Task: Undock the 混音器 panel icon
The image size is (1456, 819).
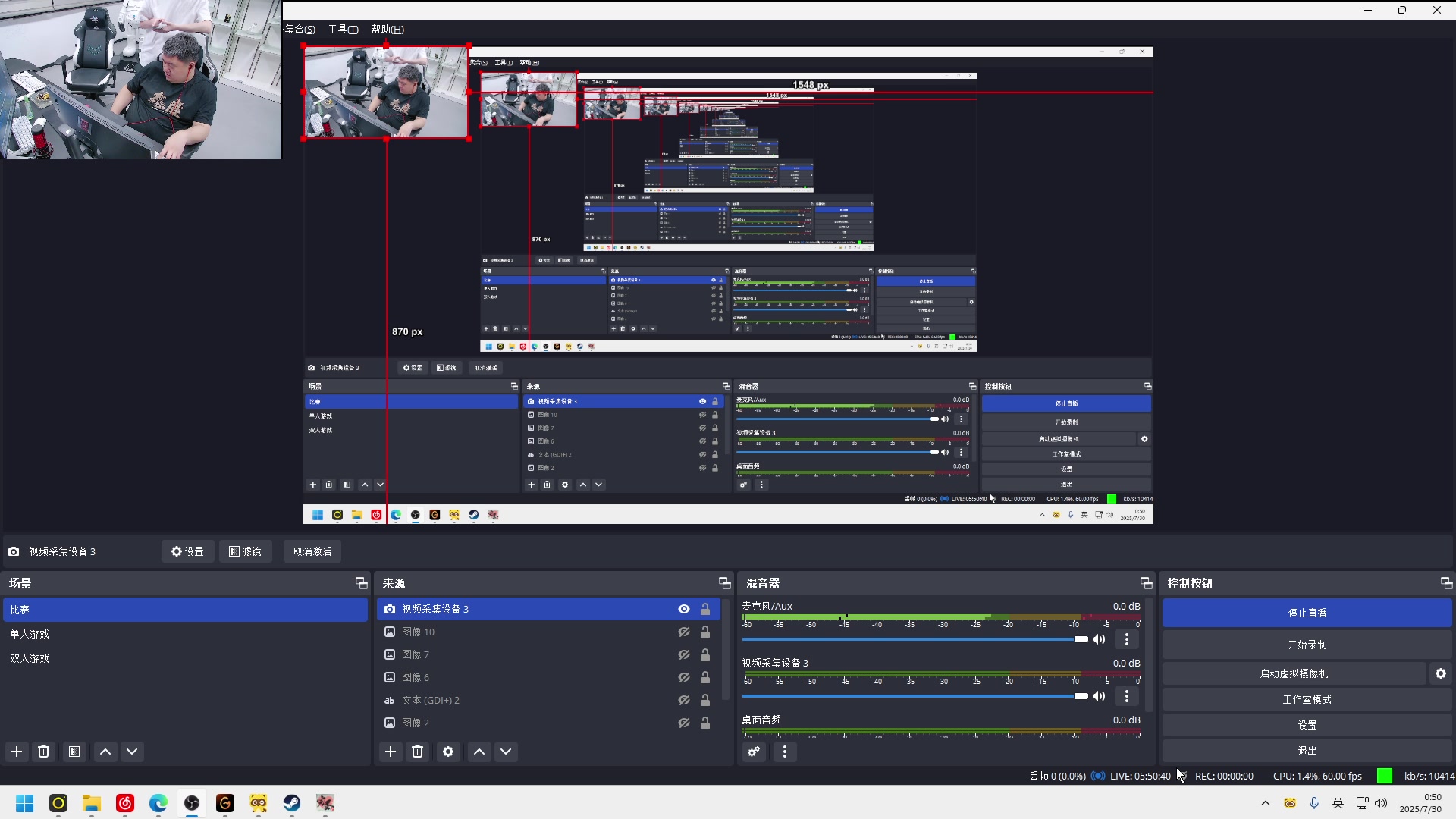Action: tap(1146, 583)
